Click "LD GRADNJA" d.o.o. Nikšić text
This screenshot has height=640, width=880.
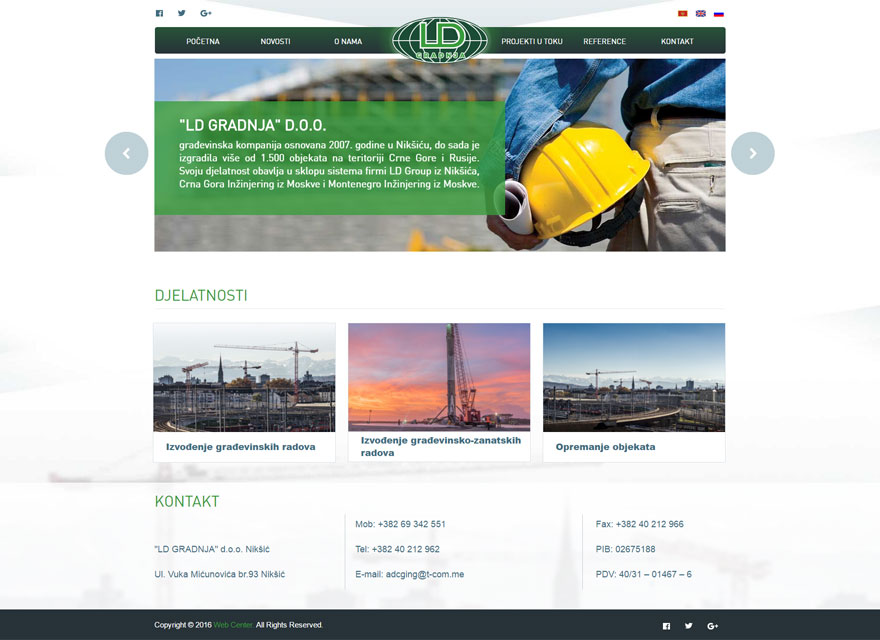(x=212, y=549)
